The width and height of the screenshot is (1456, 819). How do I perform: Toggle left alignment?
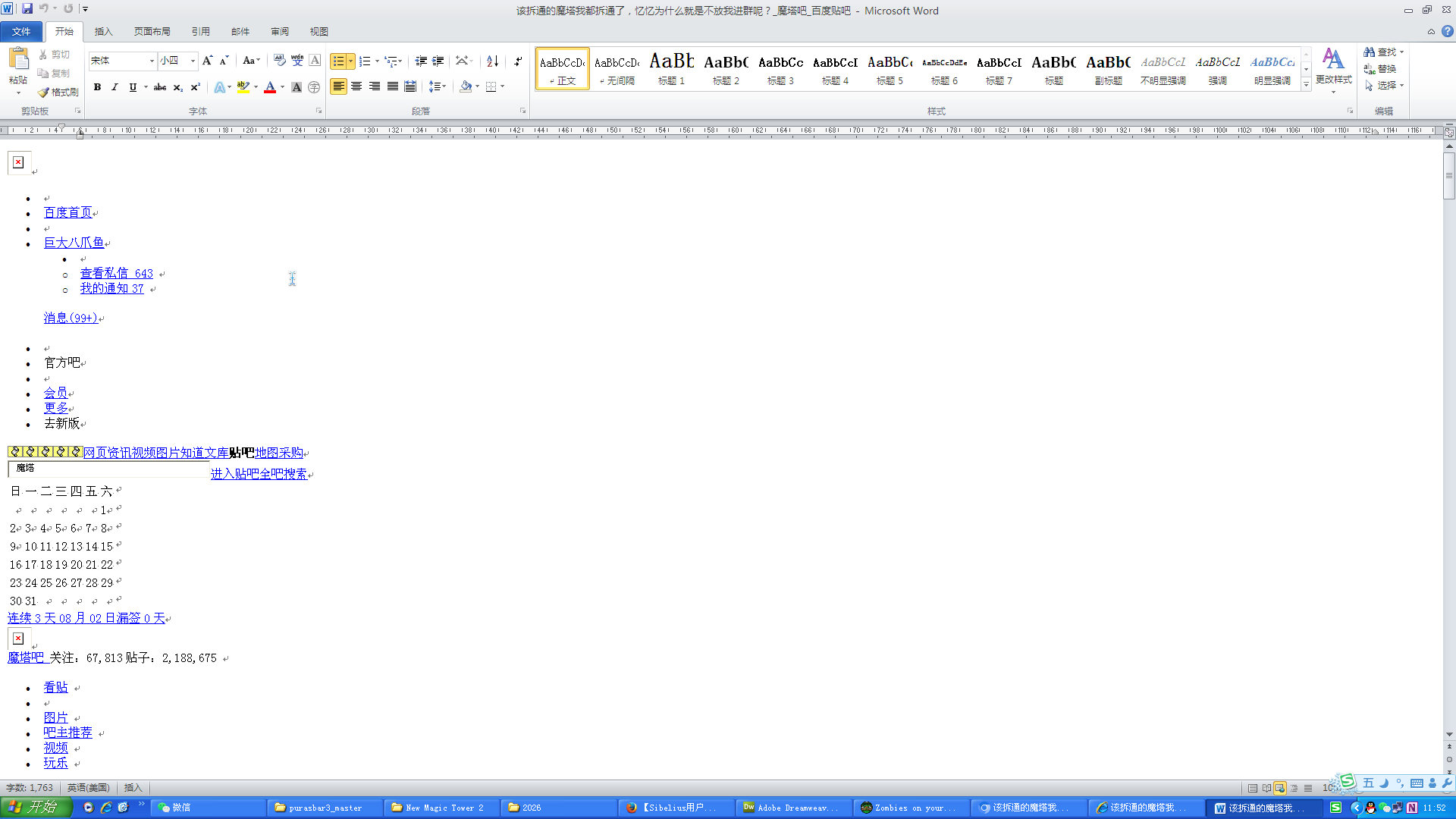coord(338,86)
